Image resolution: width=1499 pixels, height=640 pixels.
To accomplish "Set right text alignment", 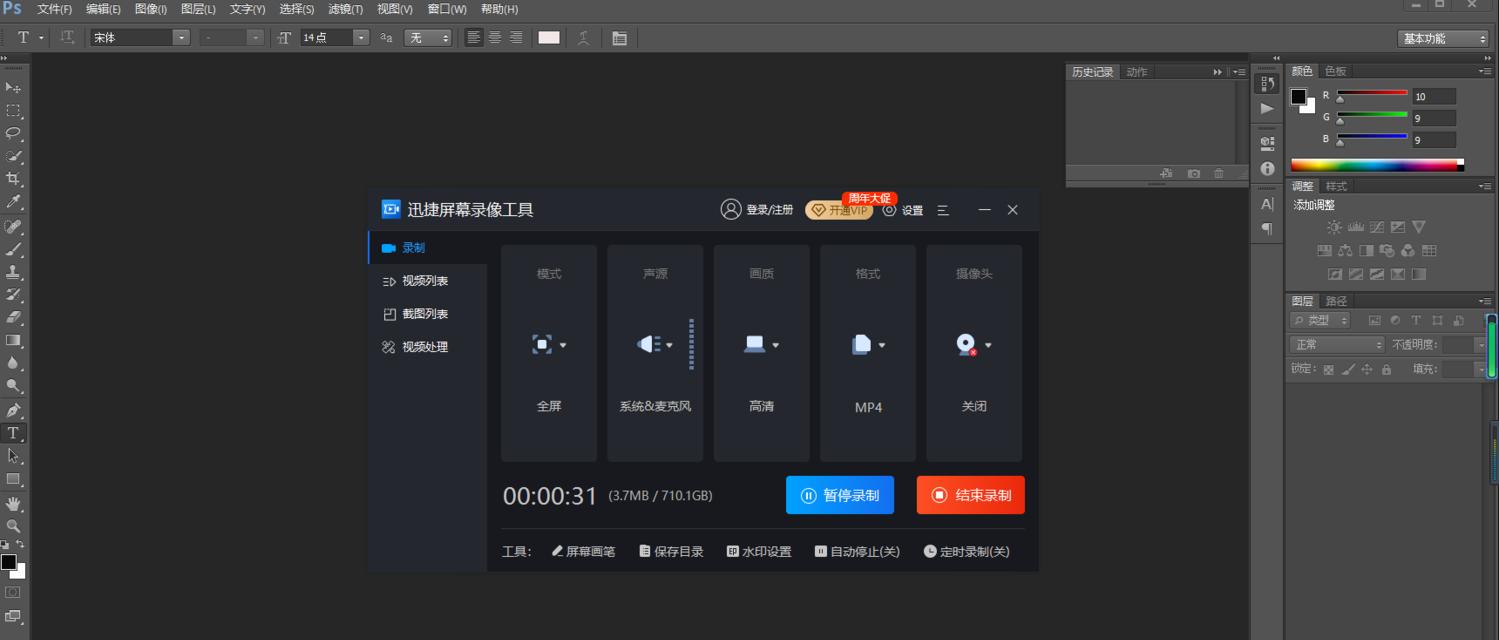I will (516, 37).
